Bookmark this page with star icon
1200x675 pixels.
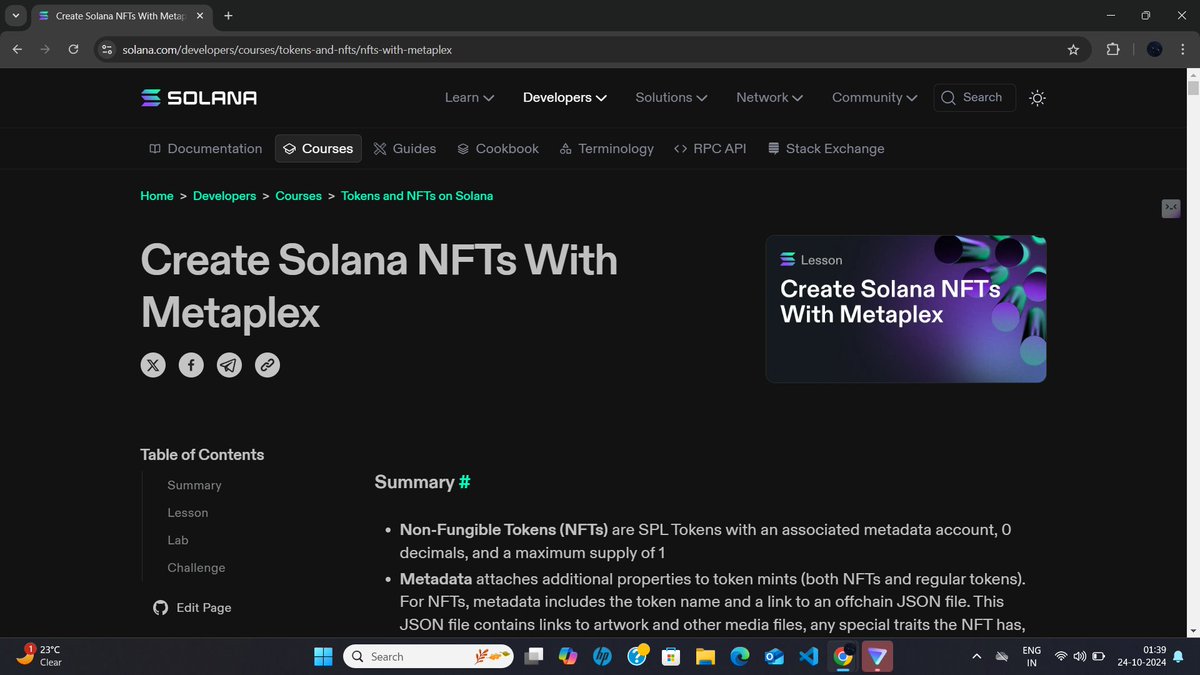point(1073,49)
